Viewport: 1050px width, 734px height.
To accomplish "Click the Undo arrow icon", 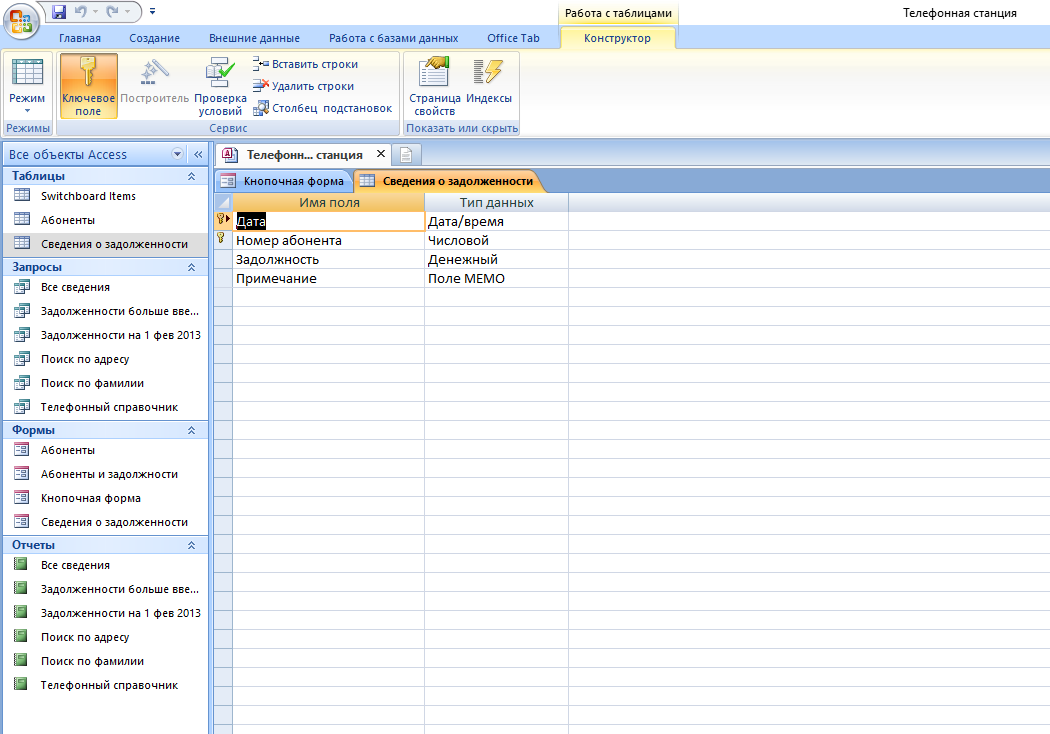I will click(80, 11).
